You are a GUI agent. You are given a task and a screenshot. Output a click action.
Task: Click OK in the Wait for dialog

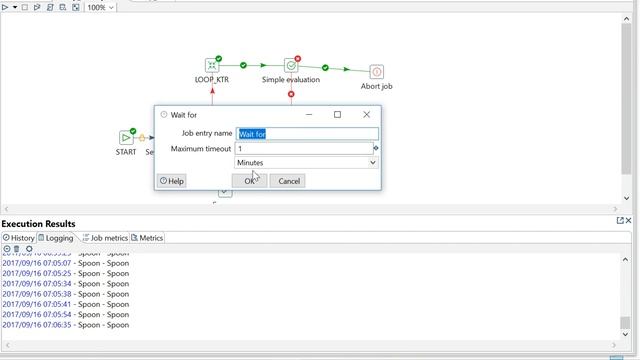249,181
